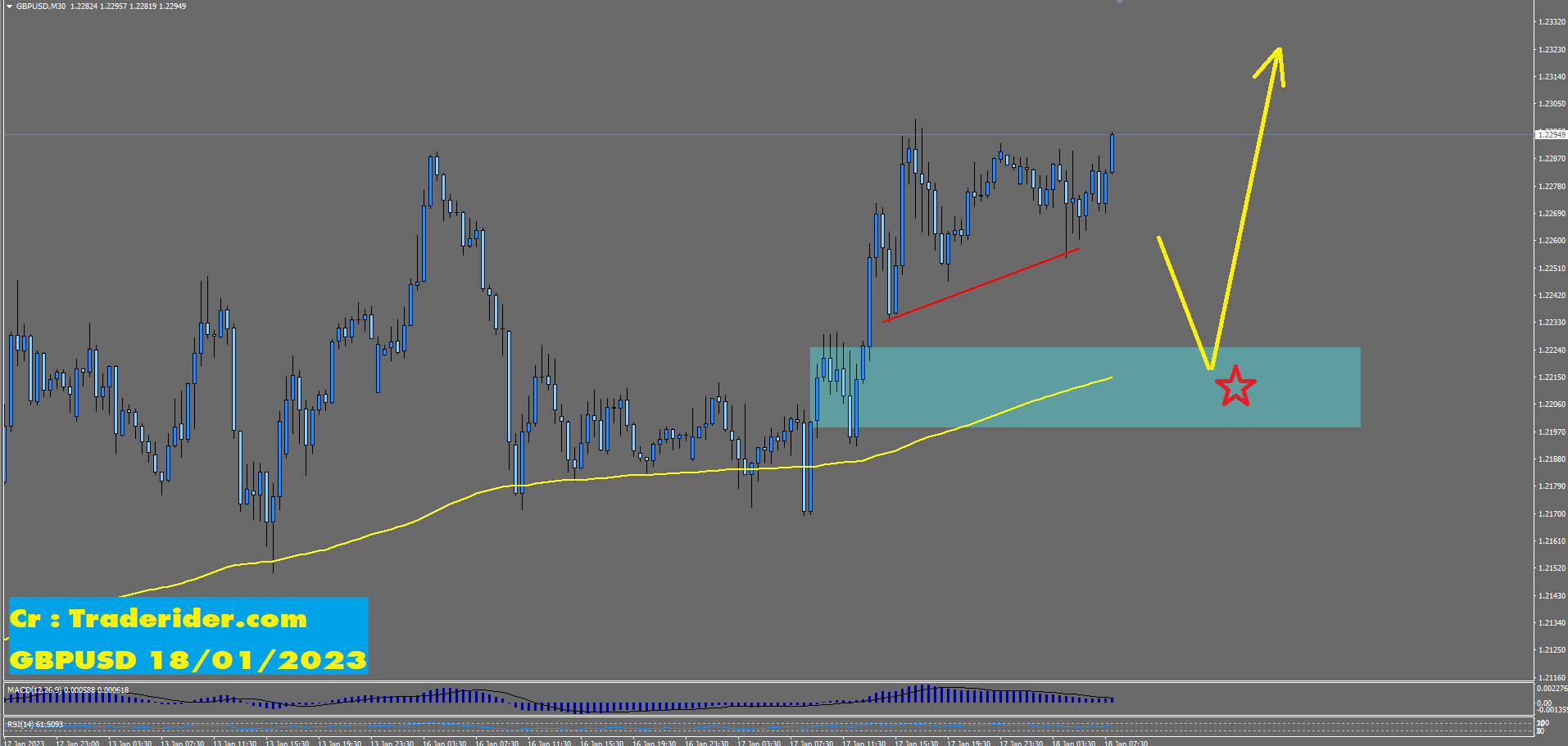Click the 1.21520 price axis label
1568x746 pixels.
pyautogui.click(x=1552, y=568)
